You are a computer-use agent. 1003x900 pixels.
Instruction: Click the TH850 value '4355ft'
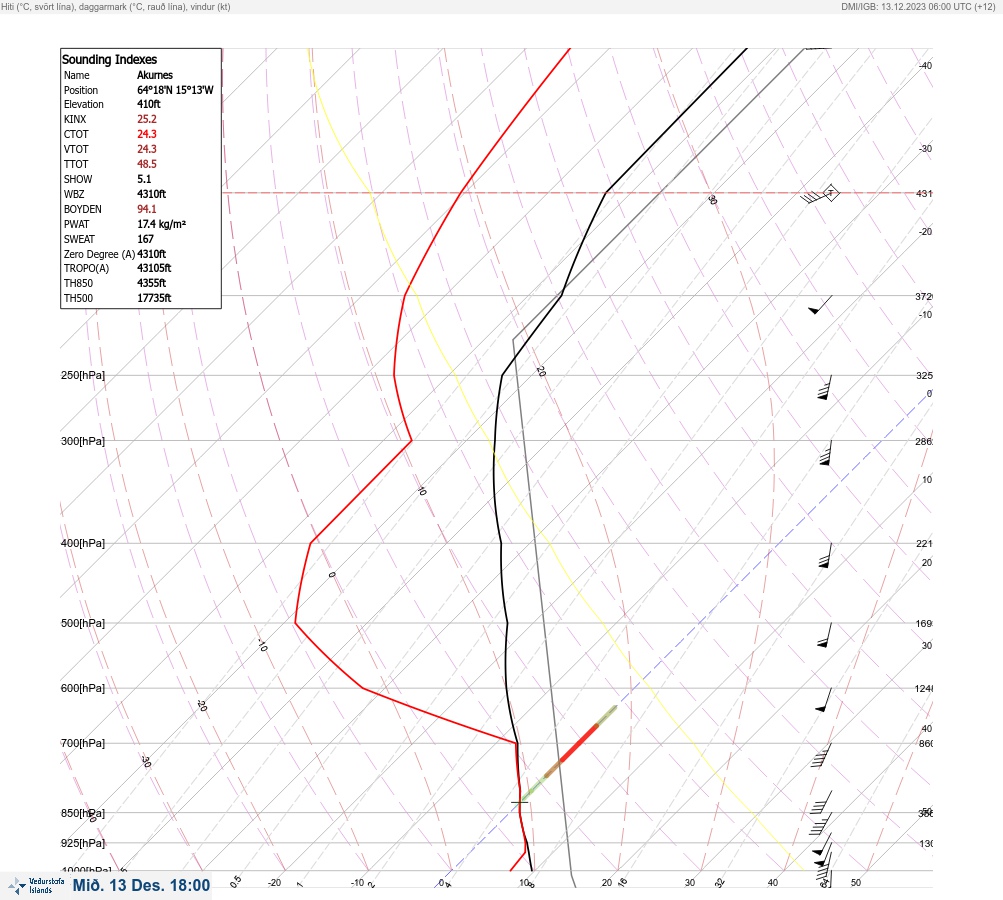[x=152, y=283]
